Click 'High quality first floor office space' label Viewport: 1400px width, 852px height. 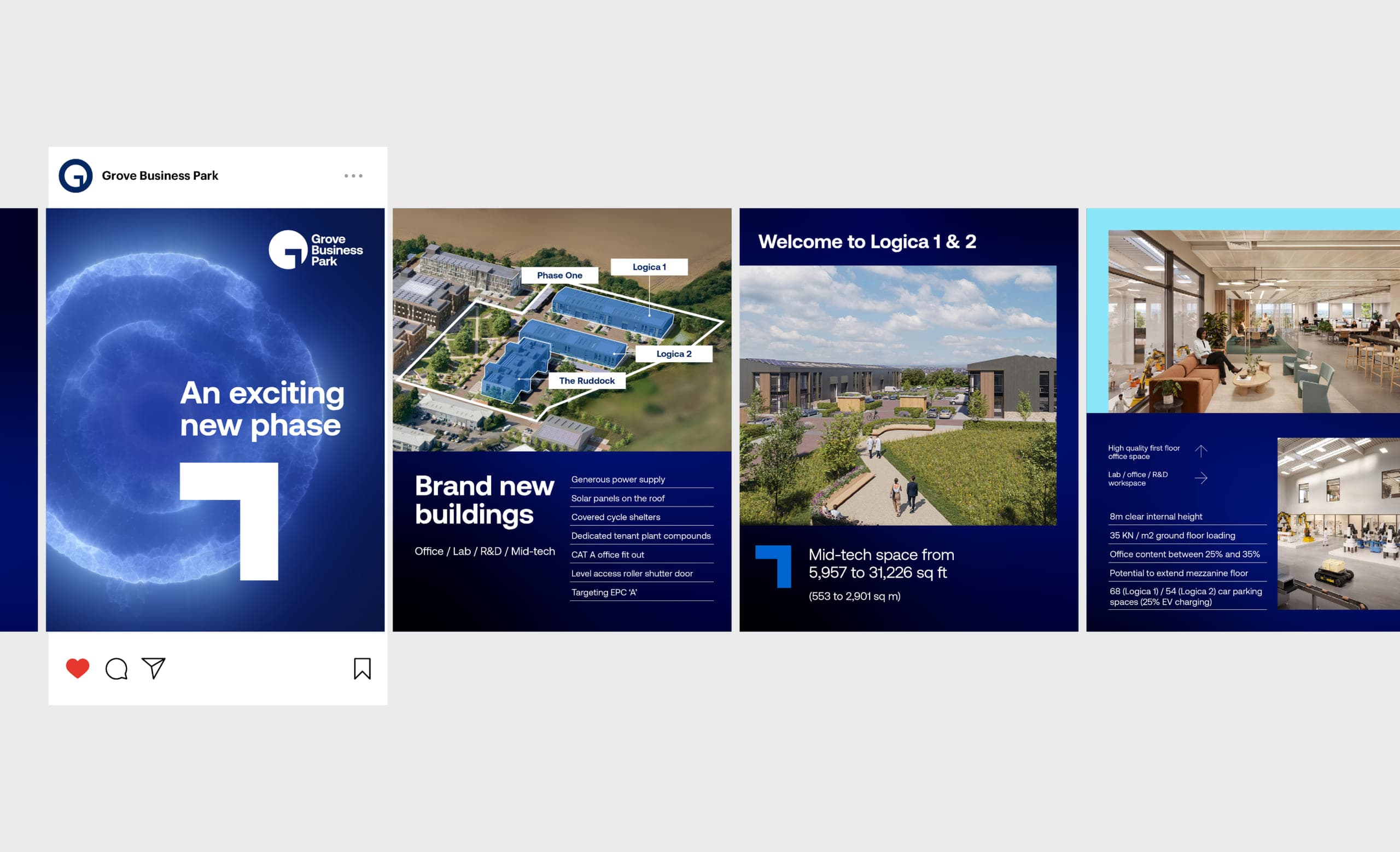coord(1144,452)
